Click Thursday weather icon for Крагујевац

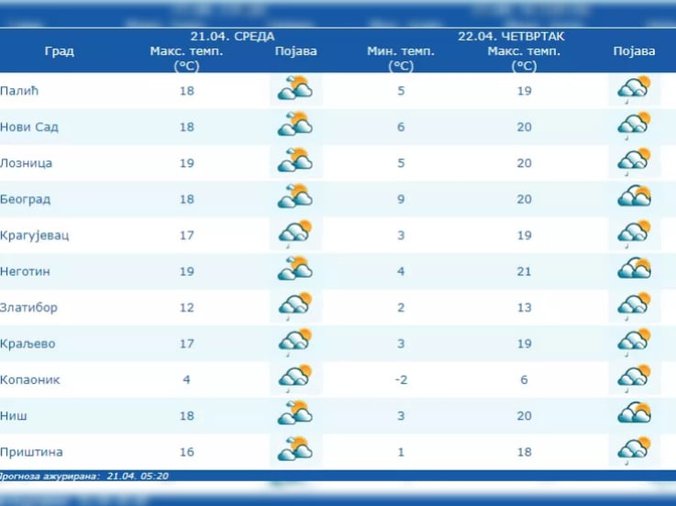coord(634,234)
